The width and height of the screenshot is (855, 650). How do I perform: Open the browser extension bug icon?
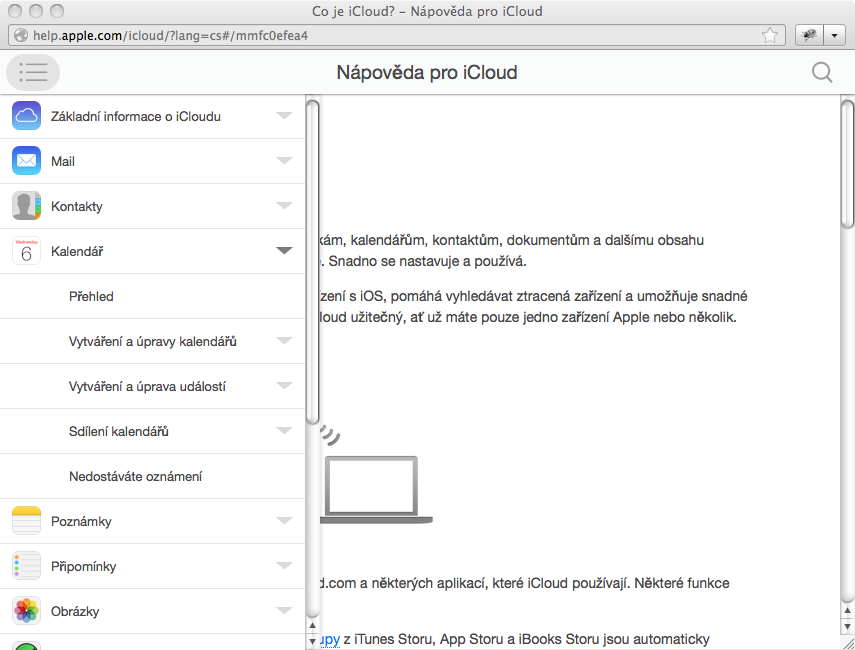click(x=809, y=35)
